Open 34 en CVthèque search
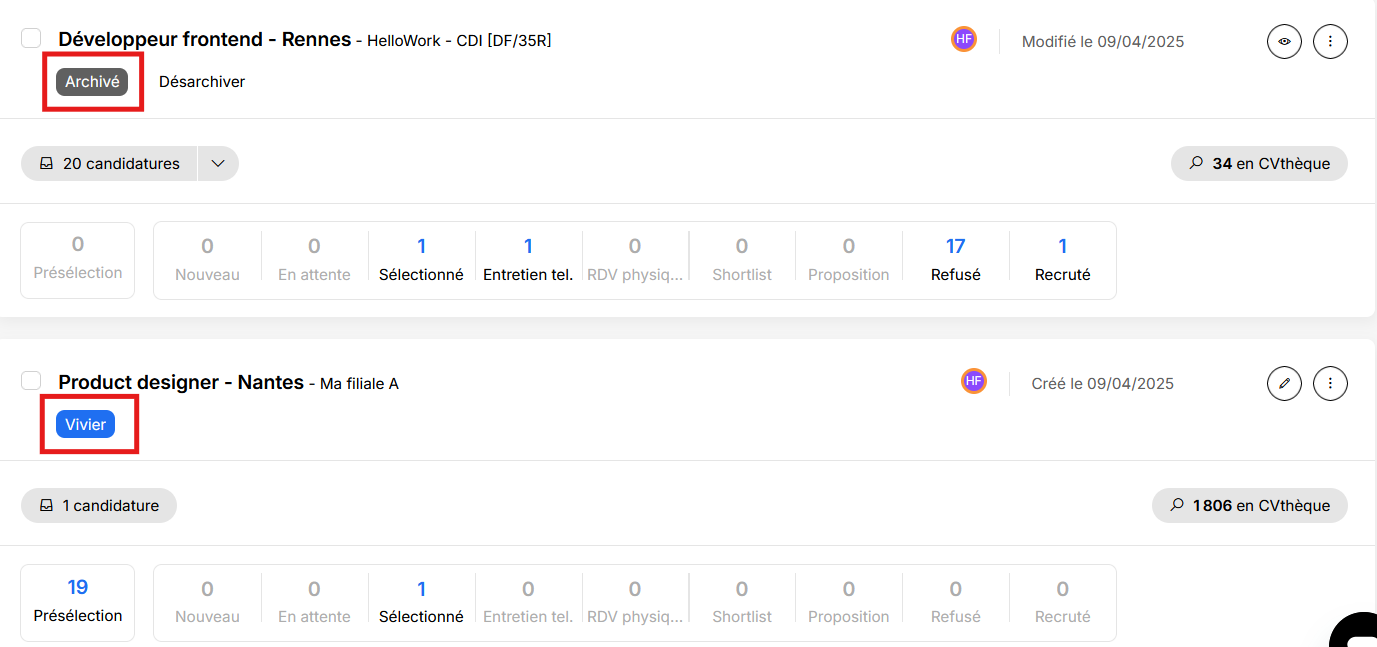This screenshot has height=647, width=1377. [x=1259, y=163]
